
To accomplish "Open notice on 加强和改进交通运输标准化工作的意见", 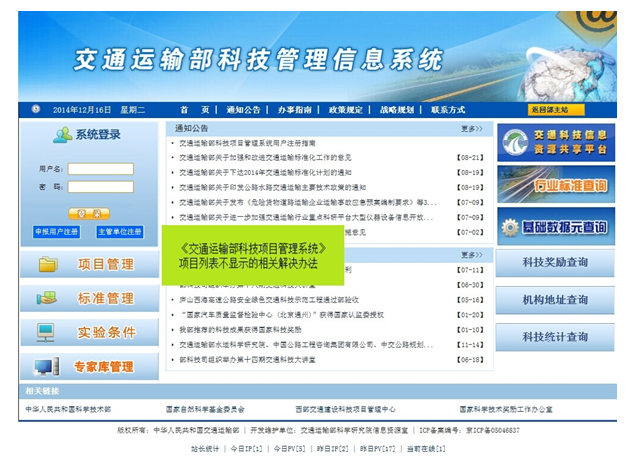I will point(265,158).
